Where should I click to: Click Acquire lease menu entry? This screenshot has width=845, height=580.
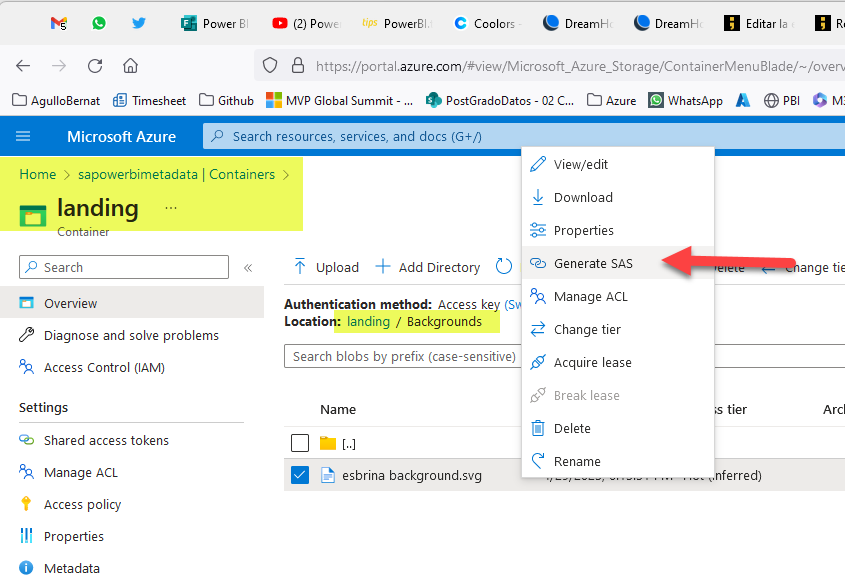pyautogui.click(x=592, y=362)
